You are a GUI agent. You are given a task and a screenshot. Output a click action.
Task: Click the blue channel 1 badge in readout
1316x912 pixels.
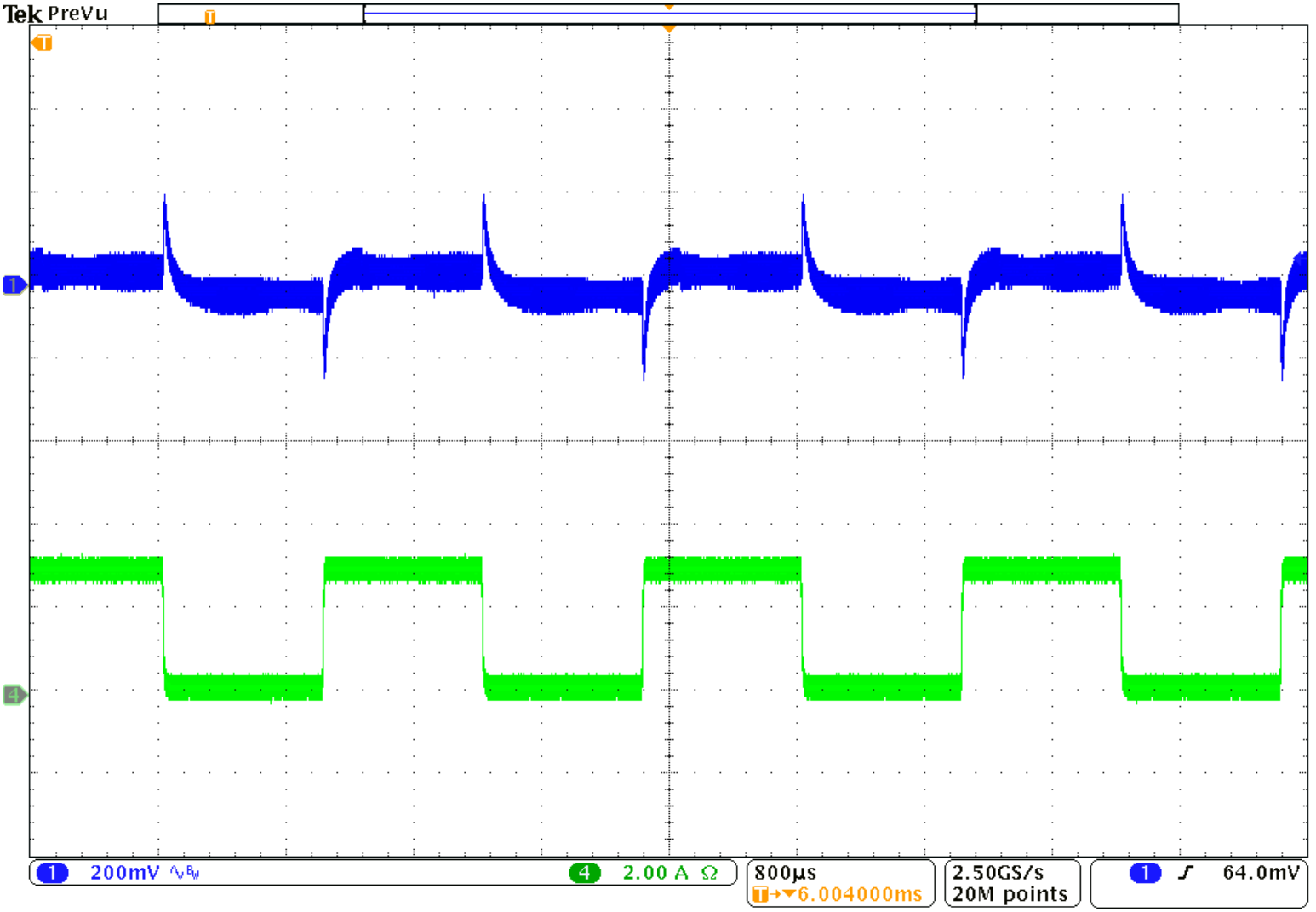pyautogui.click(x=53, y=873)
